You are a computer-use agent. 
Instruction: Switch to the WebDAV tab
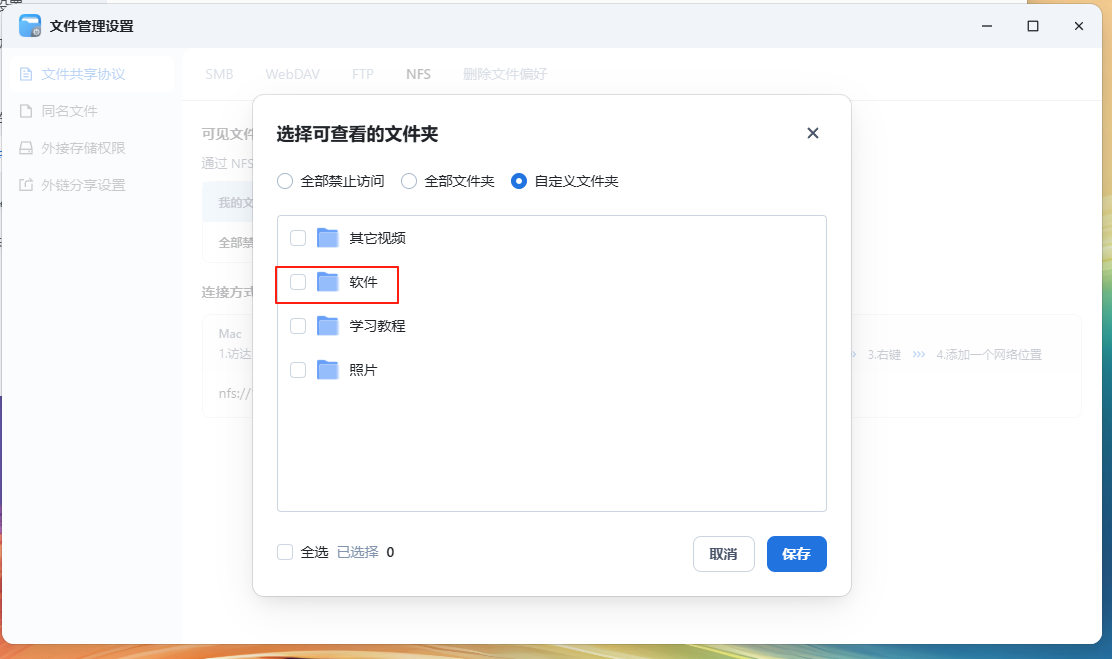tap(293, 74)
